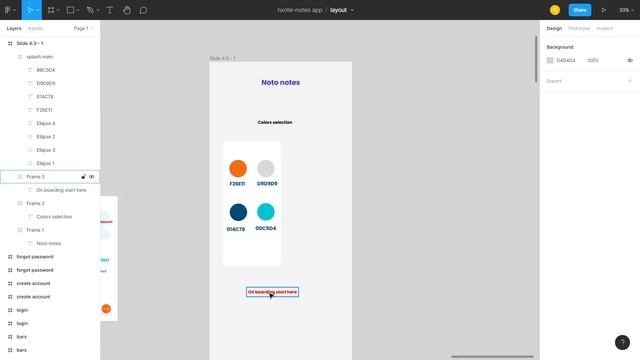640x360 pixels.
Task: Click the user avatar in the toolbar
Action: pyautogui.click(x=555, y=10)
